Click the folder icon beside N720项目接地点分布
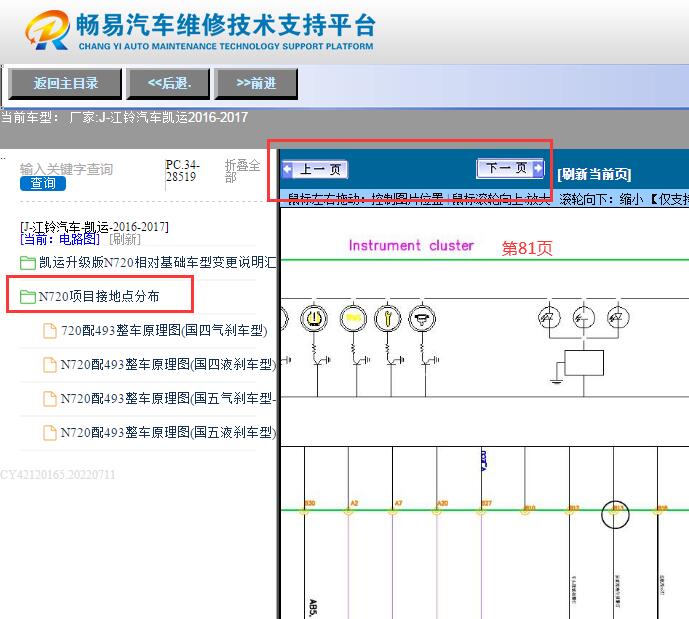 point(28,297)
